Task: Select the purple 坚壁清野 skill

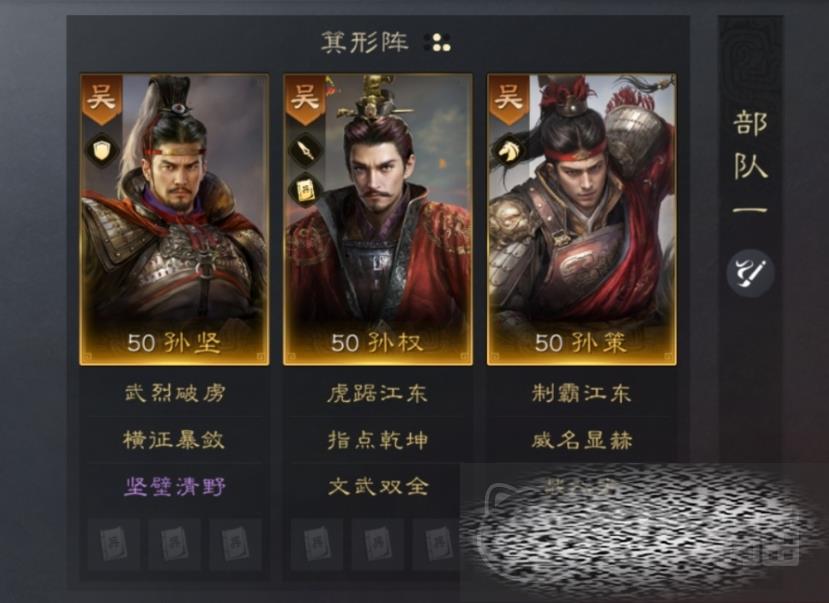Action: (174, 486)
